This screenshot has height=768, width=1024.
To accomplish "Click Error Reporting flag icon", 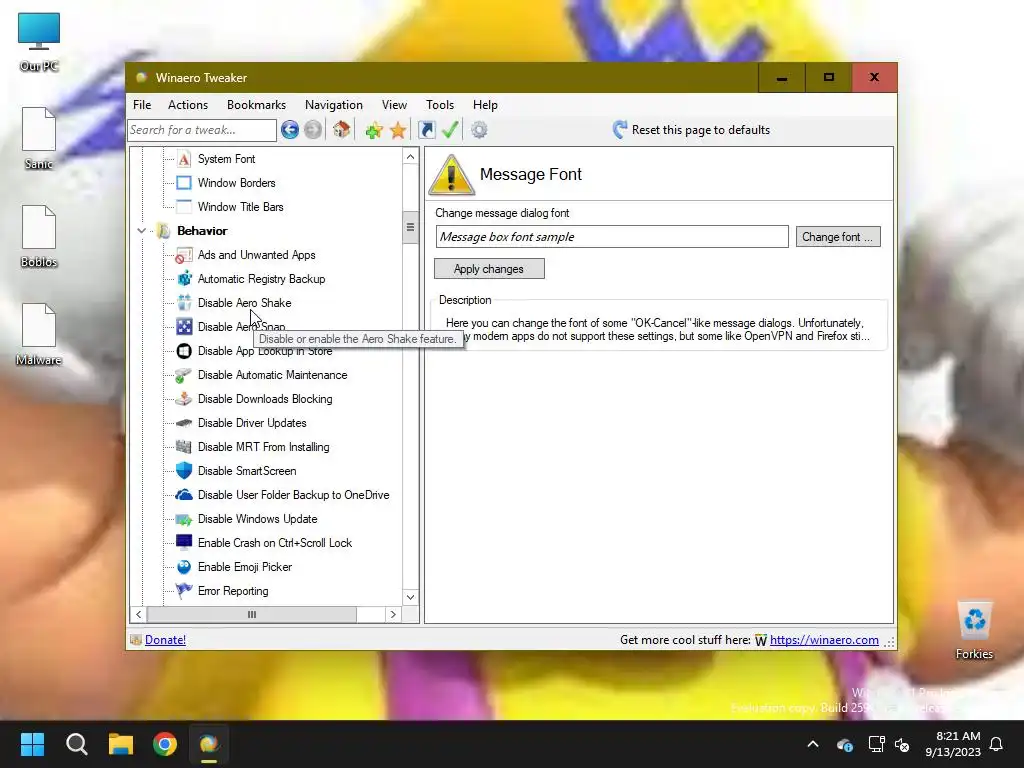I will coord(184,590).
